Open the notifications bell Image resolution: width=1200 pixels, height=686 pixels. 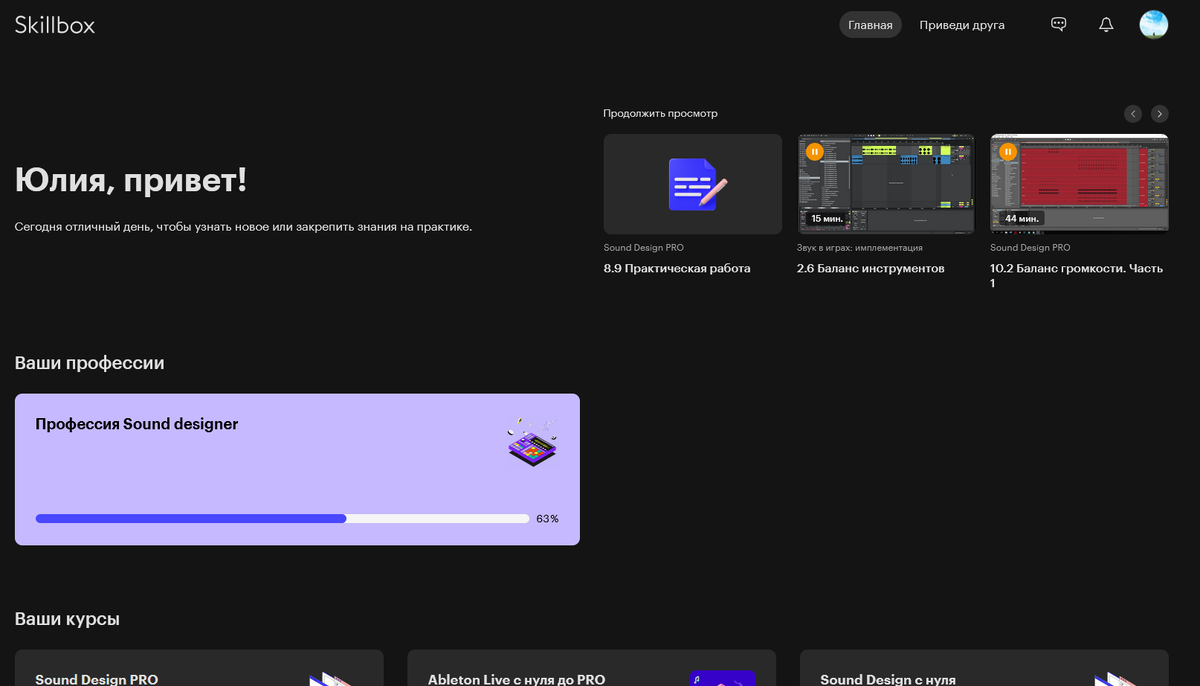pyautogui.click(x=1106, y=24)
